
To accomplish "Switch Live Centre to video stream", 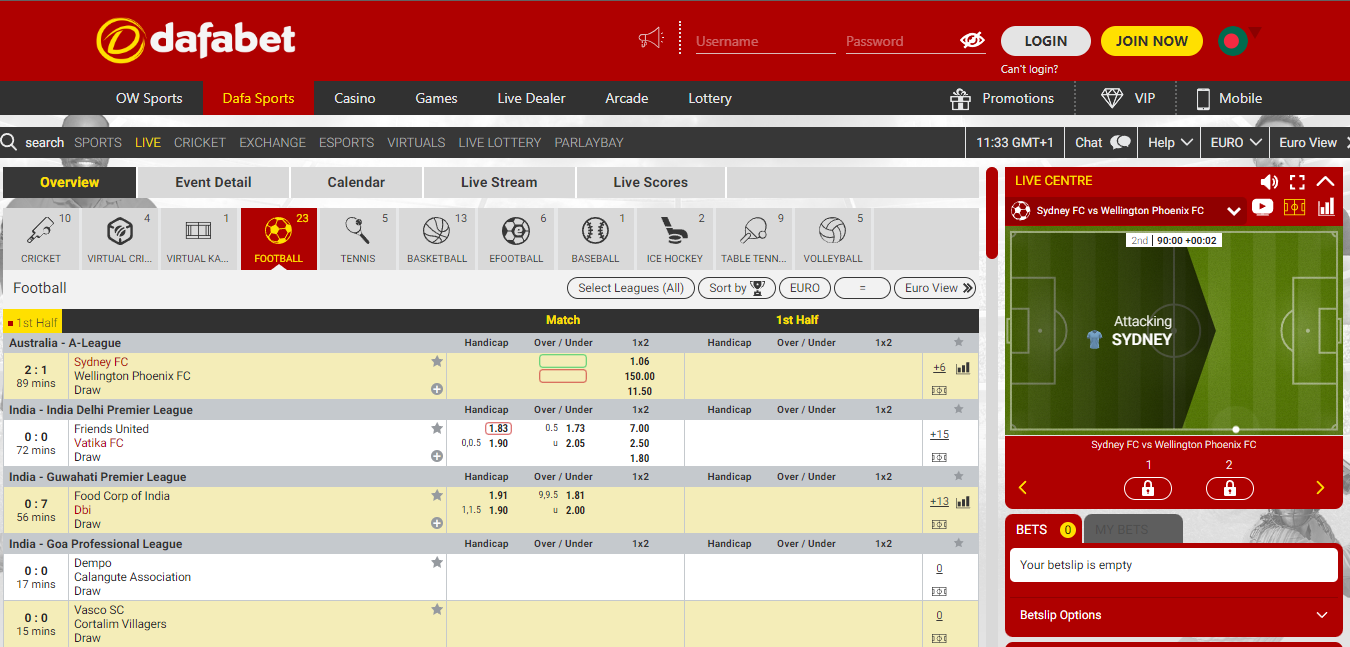I will (1262, 208).
